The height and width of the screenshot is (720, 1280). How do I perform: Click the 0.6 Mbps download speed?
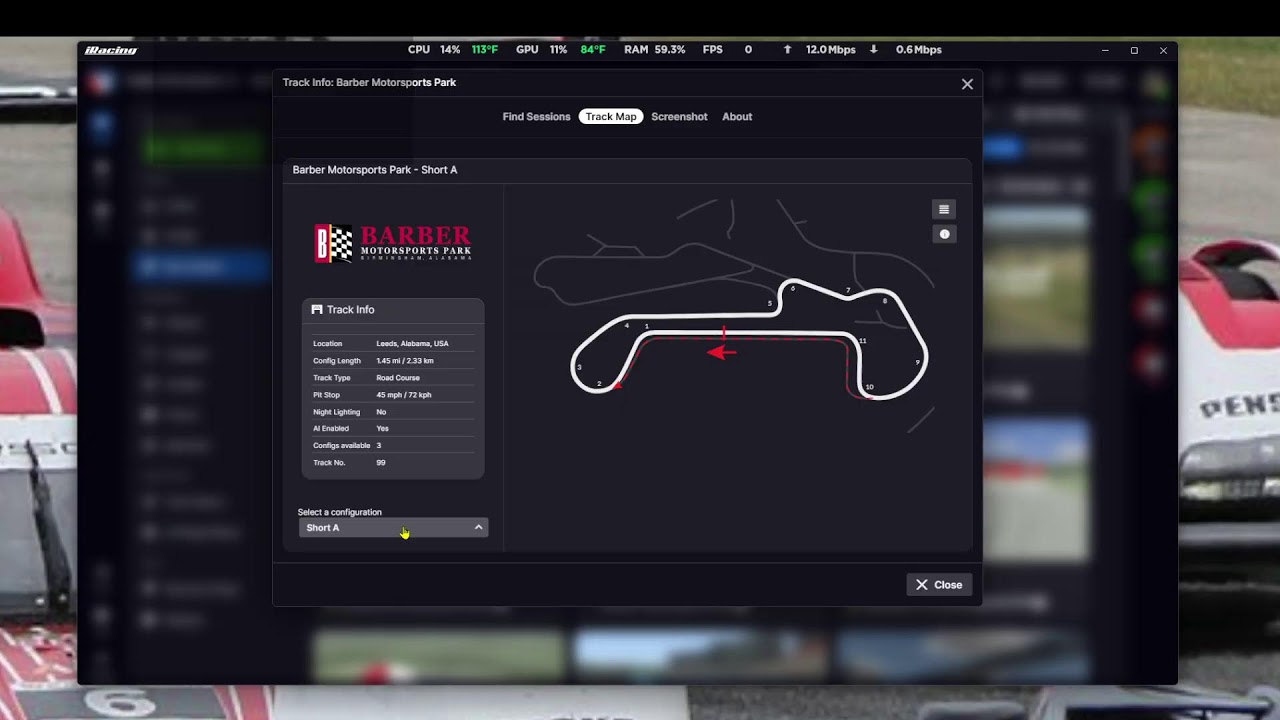pos(919,50)
